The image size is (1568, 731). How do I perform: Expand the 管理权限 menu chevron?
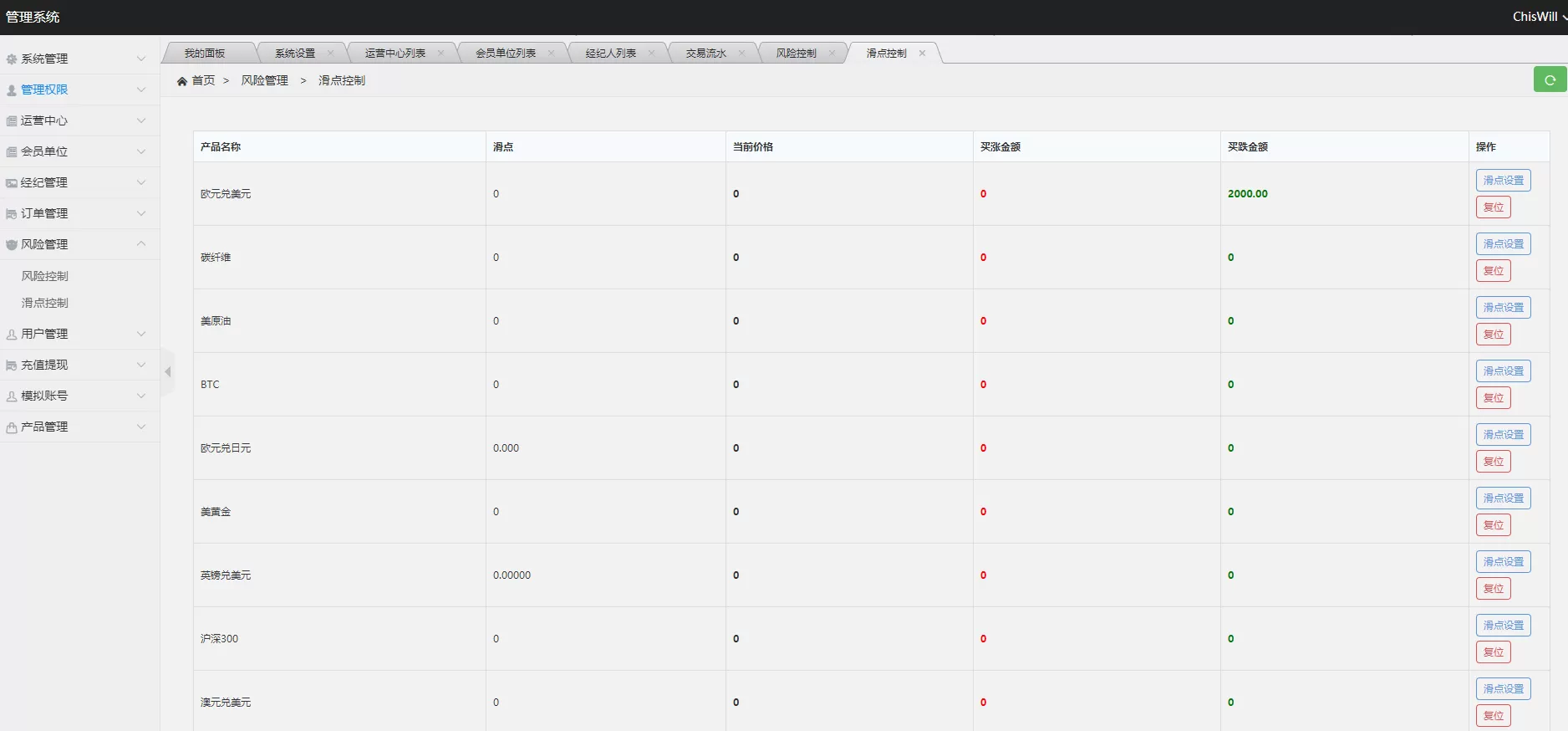click(x=141, y=89)
